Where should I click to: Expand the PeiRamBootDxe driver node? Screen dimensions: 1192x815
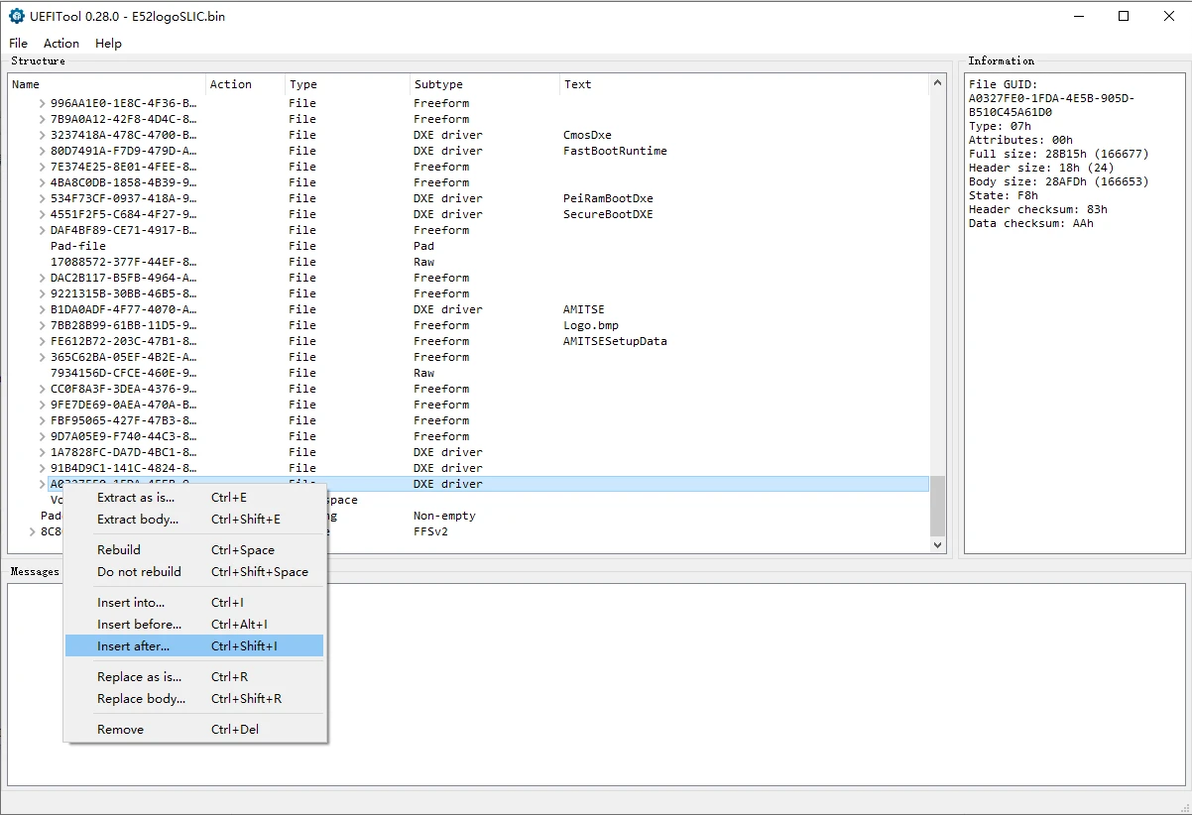click(42, 198)
